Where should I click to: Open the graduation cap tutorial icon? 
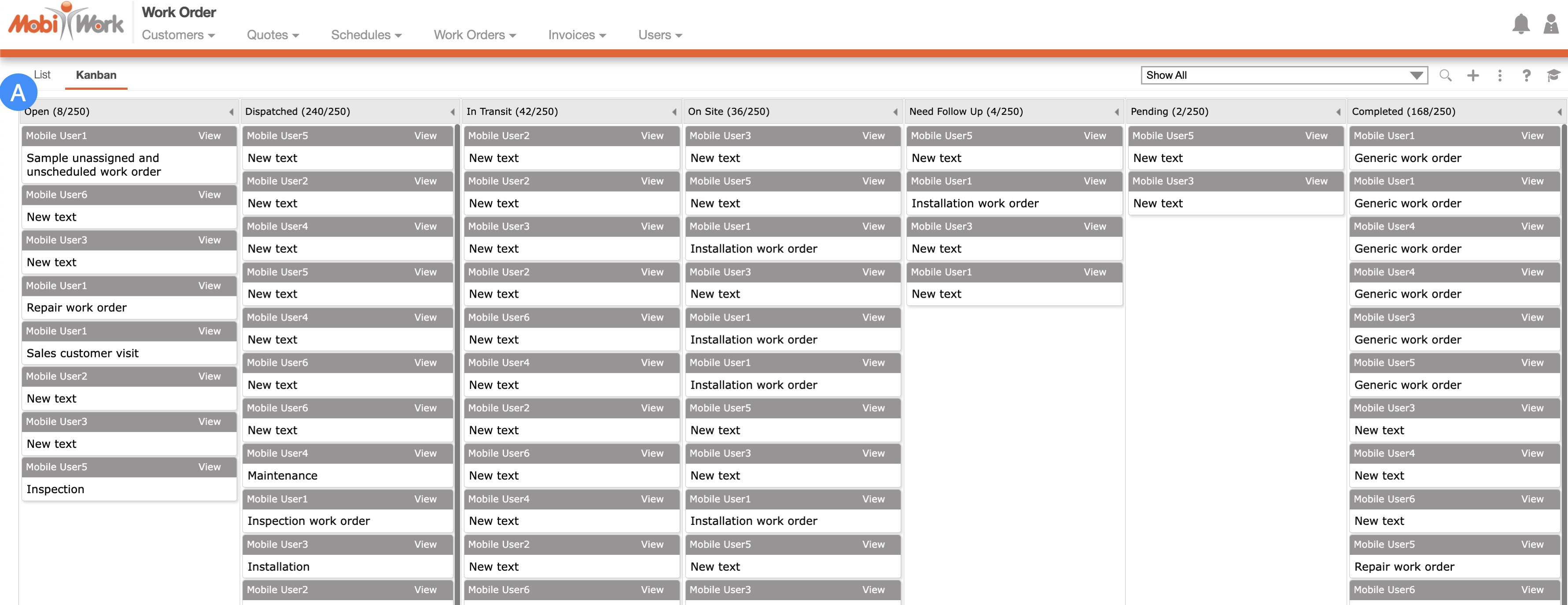click(x=1553, y=75)
